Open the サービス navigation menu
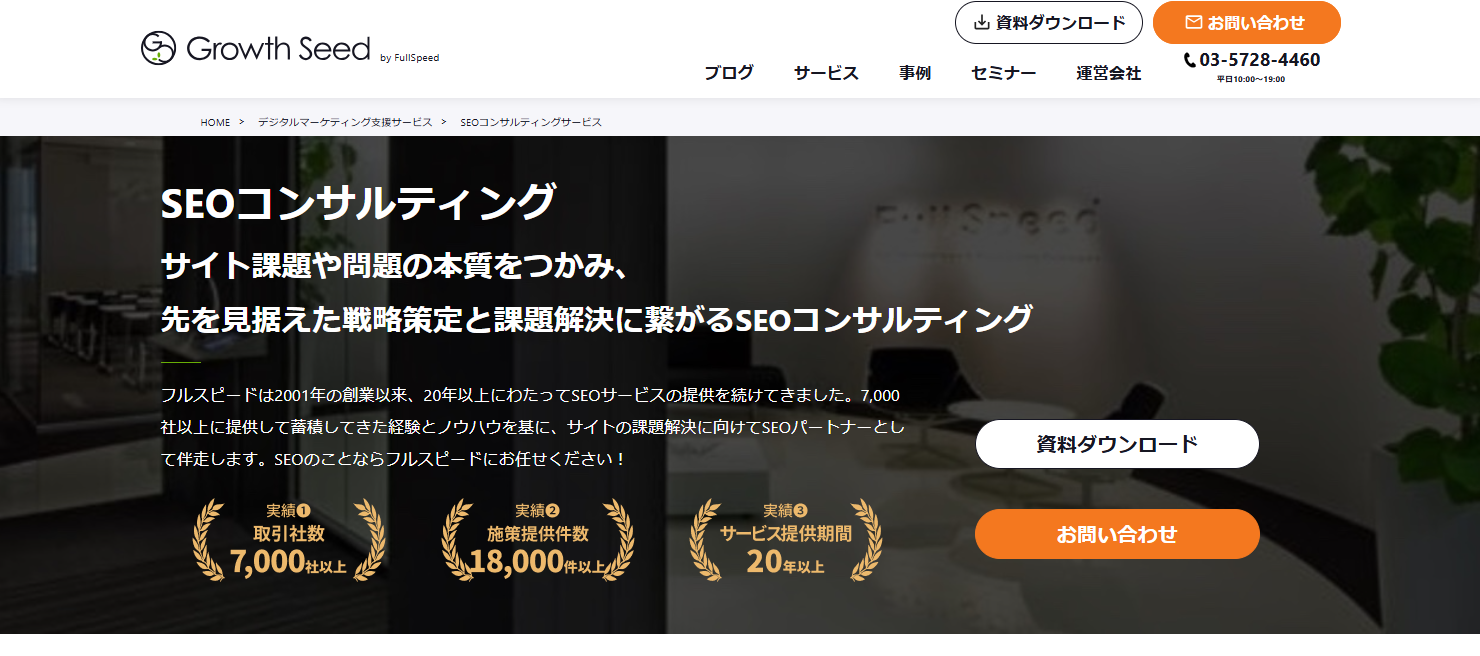 tap(826, 73)
